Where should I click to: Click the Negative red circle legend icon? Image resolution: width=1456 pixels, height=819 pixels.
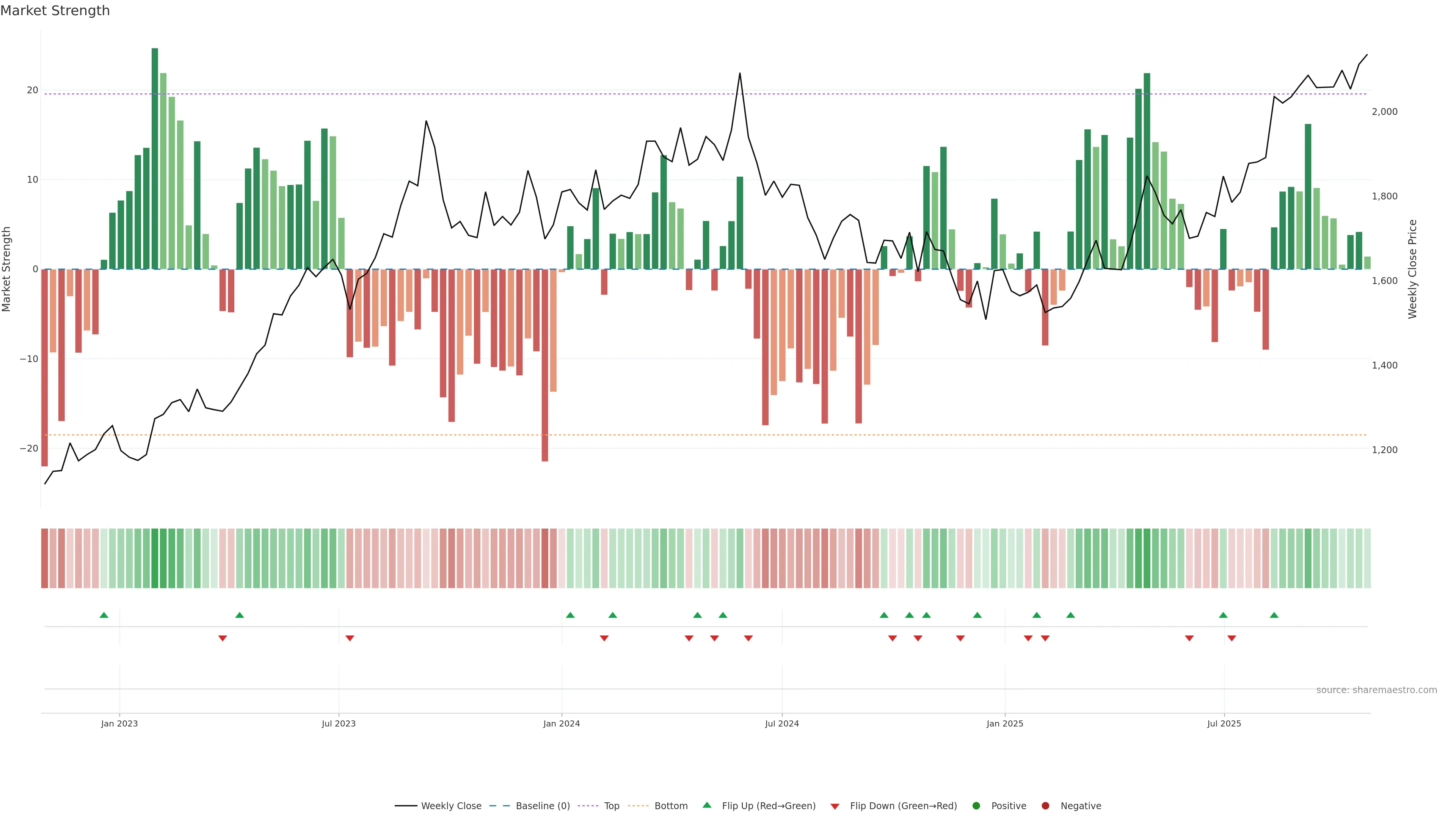click(1045, 806)
